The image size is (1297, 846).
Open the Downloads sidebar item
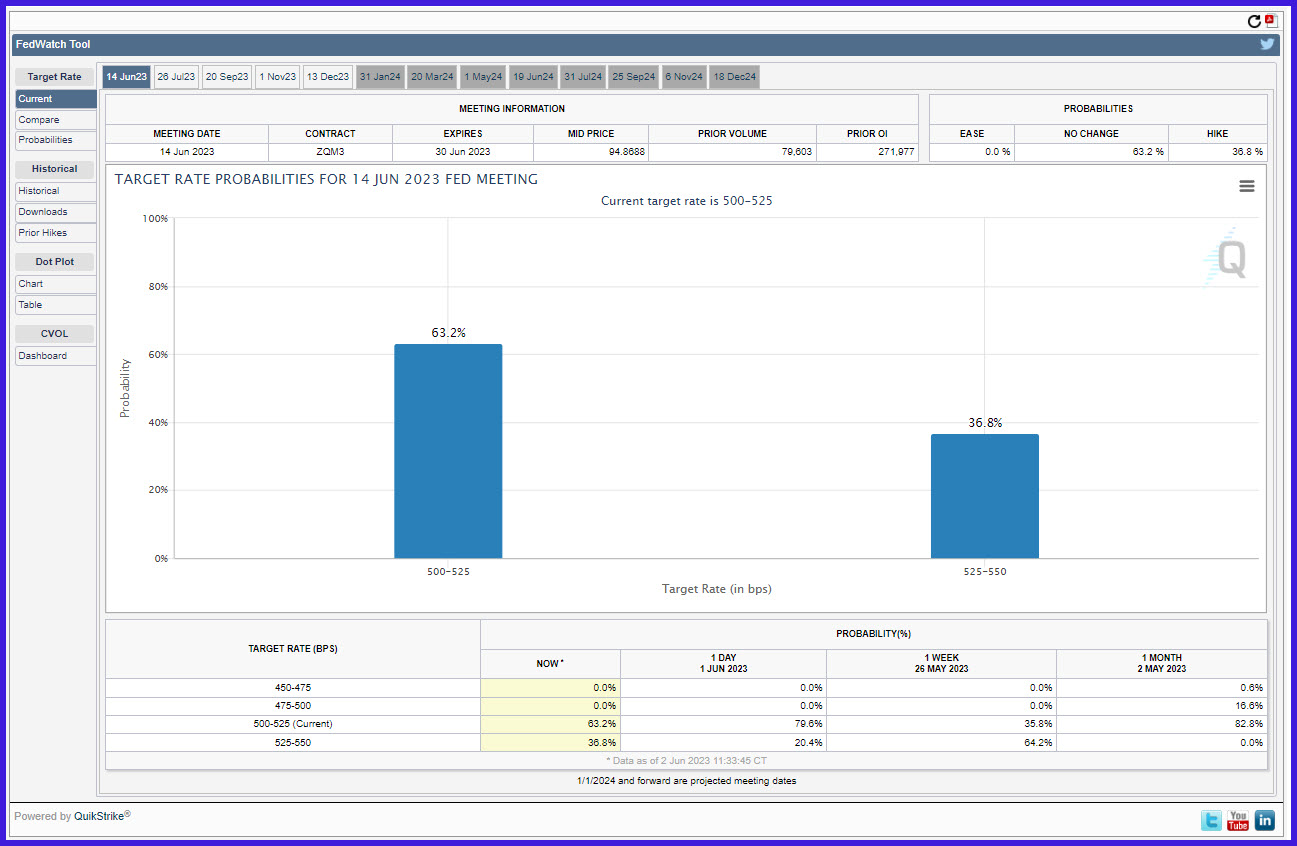point(56,212)
